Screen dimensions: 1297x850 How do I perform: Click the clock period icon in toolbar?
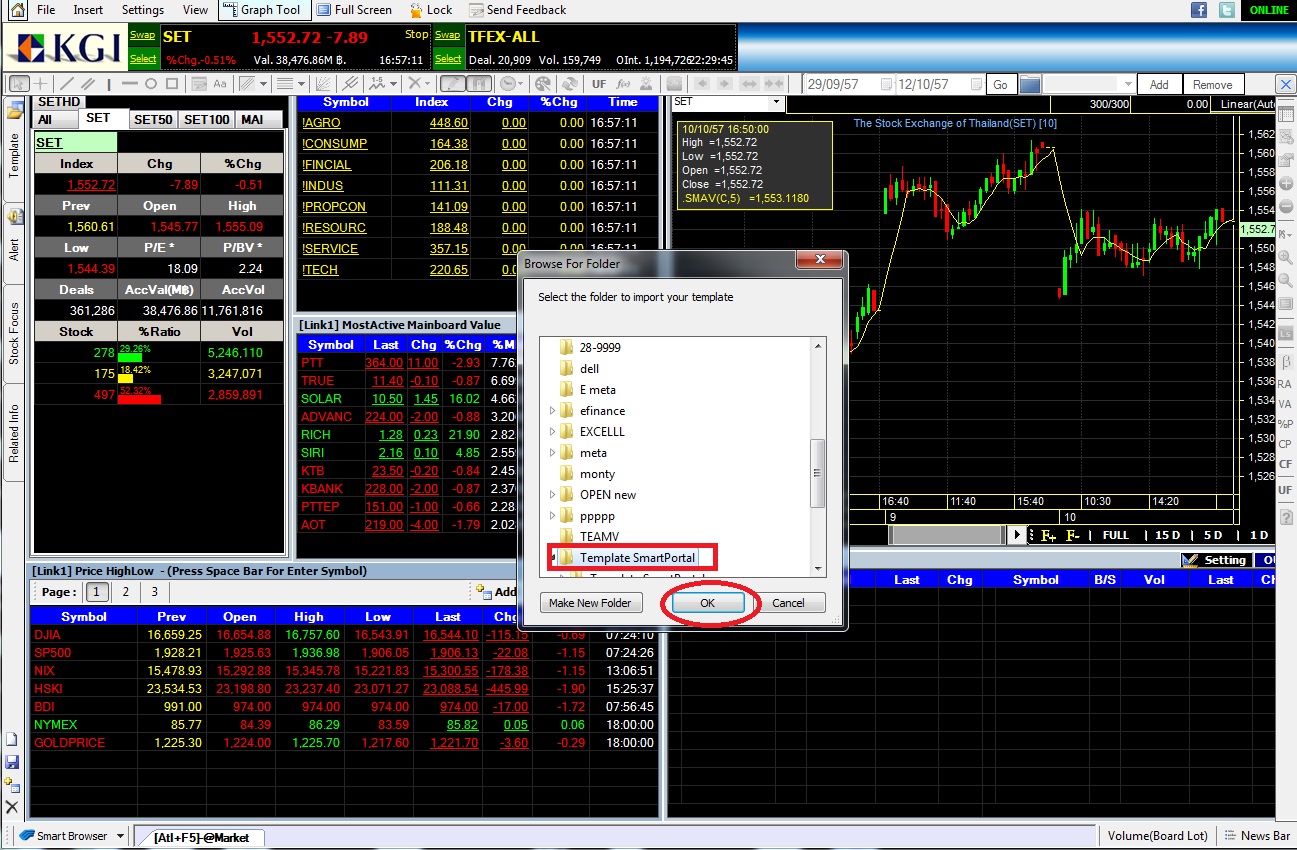(x=509, y=84)
